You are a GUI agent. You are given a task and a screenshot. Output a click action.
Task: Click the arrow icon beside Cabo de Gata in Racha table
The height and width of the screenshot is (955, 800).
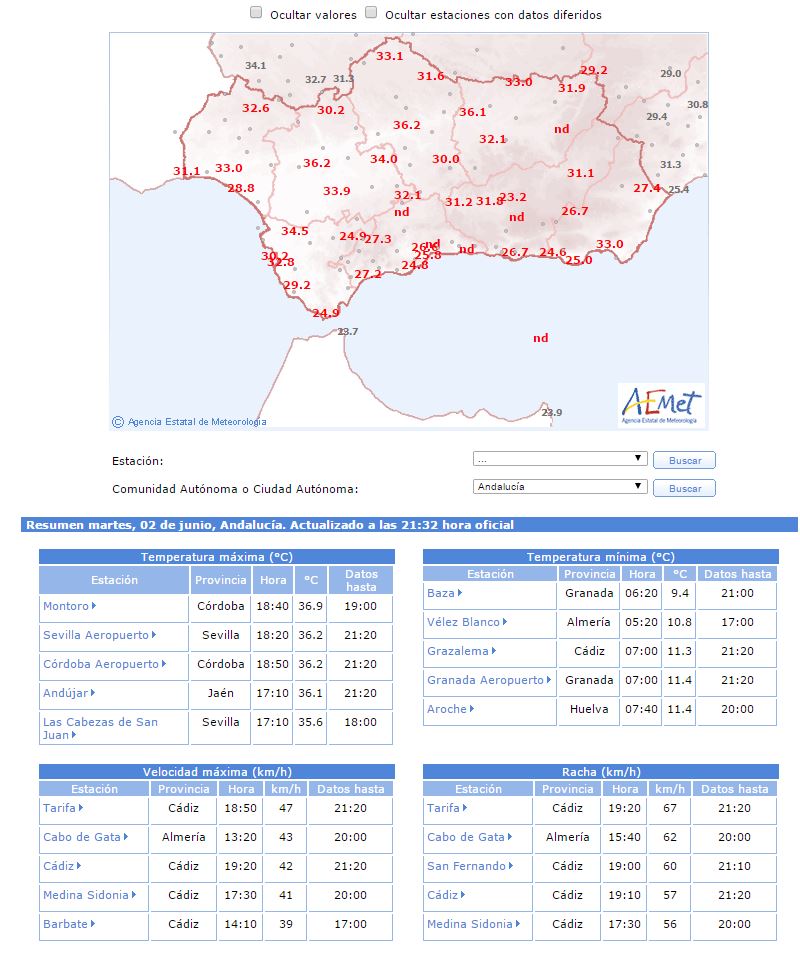coord(510,837)
